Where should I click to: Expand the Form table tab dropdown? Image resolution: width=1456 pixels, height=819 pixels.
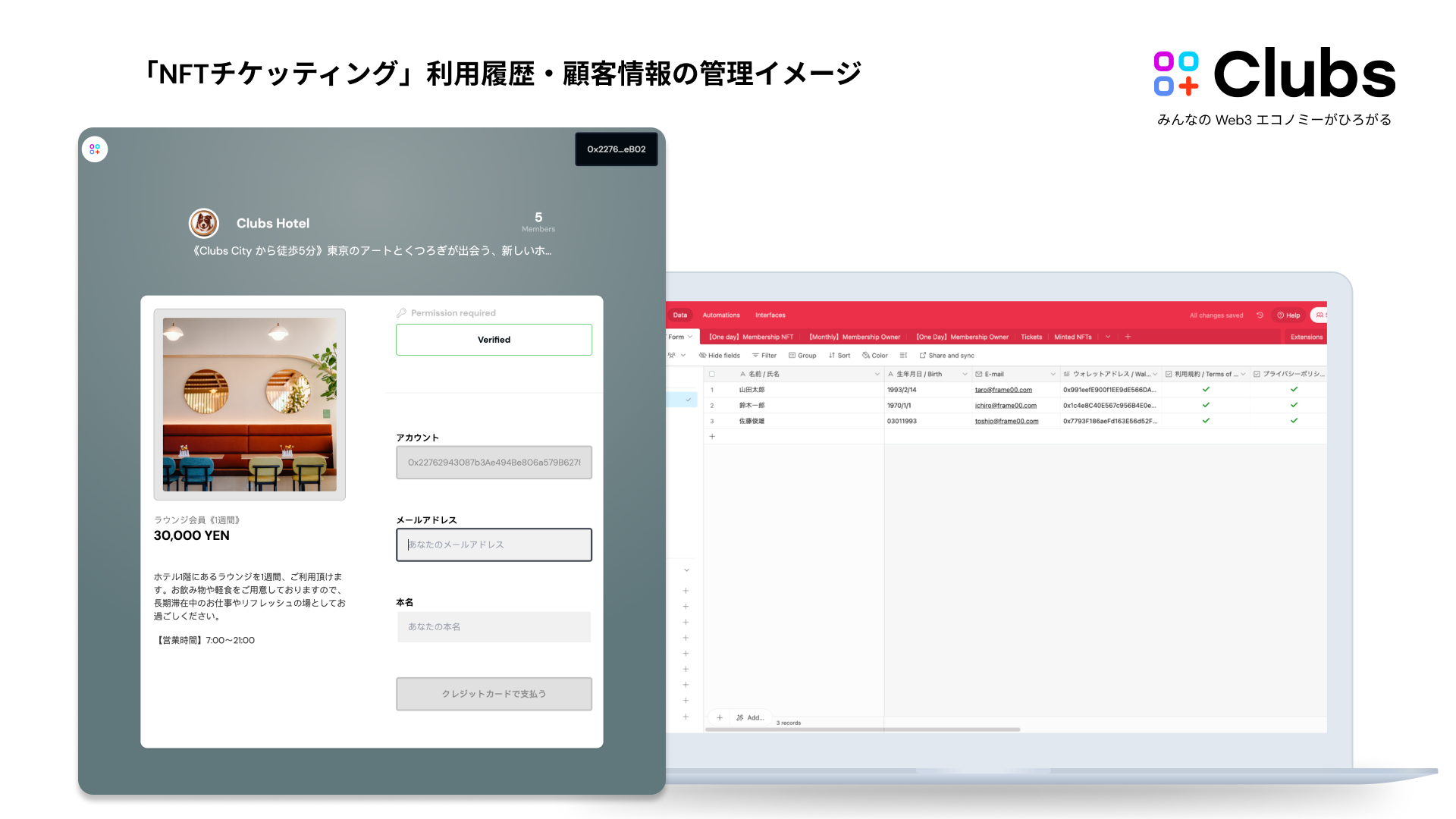pos(689,337)
